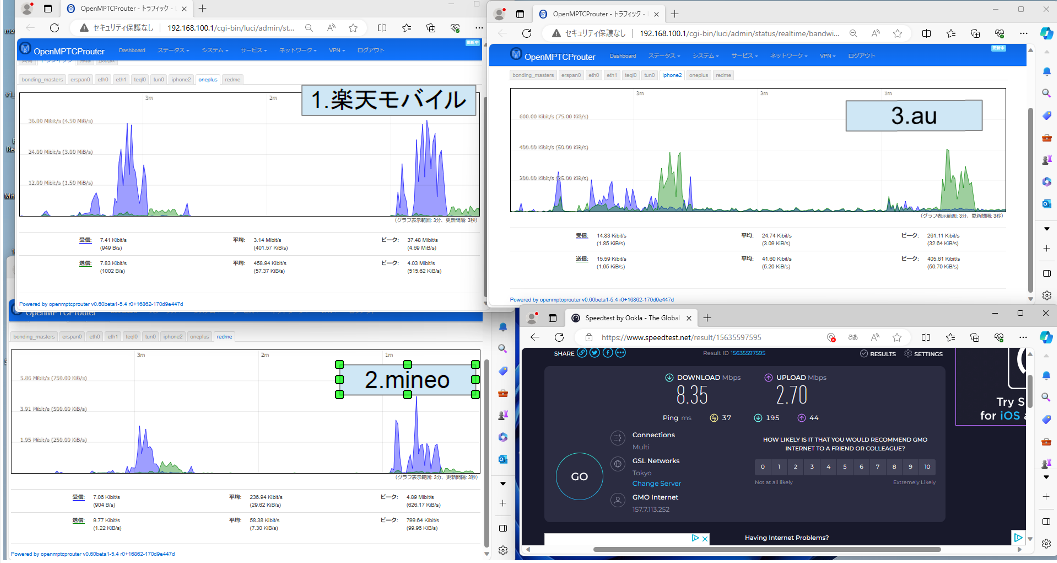Close the Speedtest by Ookla tab
Image resolution: width=1057 pixels, height=563 pixels.
688,318
